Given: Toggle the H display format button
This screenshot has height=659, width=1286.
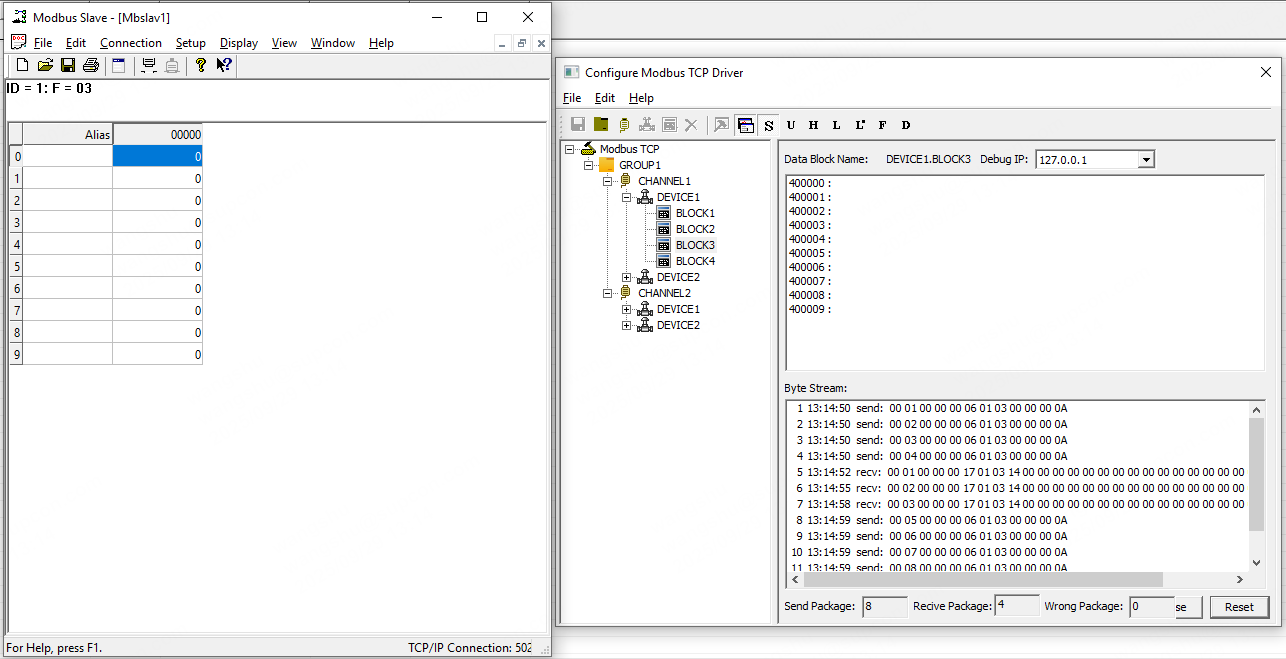Looking at the screenshot, I should coord(813,125).
